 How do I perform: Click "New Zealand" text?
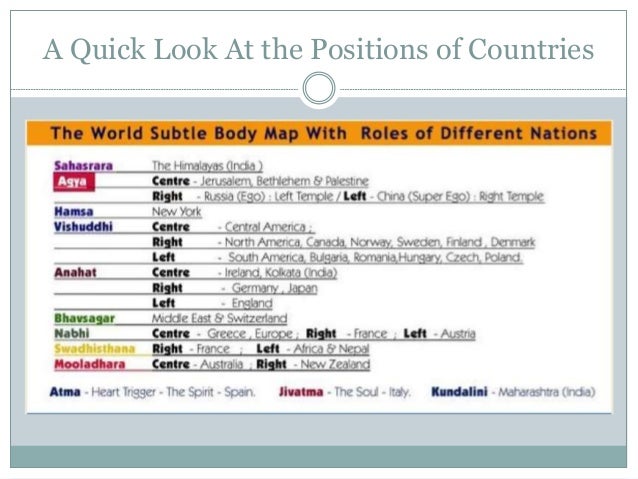[335, 364]
